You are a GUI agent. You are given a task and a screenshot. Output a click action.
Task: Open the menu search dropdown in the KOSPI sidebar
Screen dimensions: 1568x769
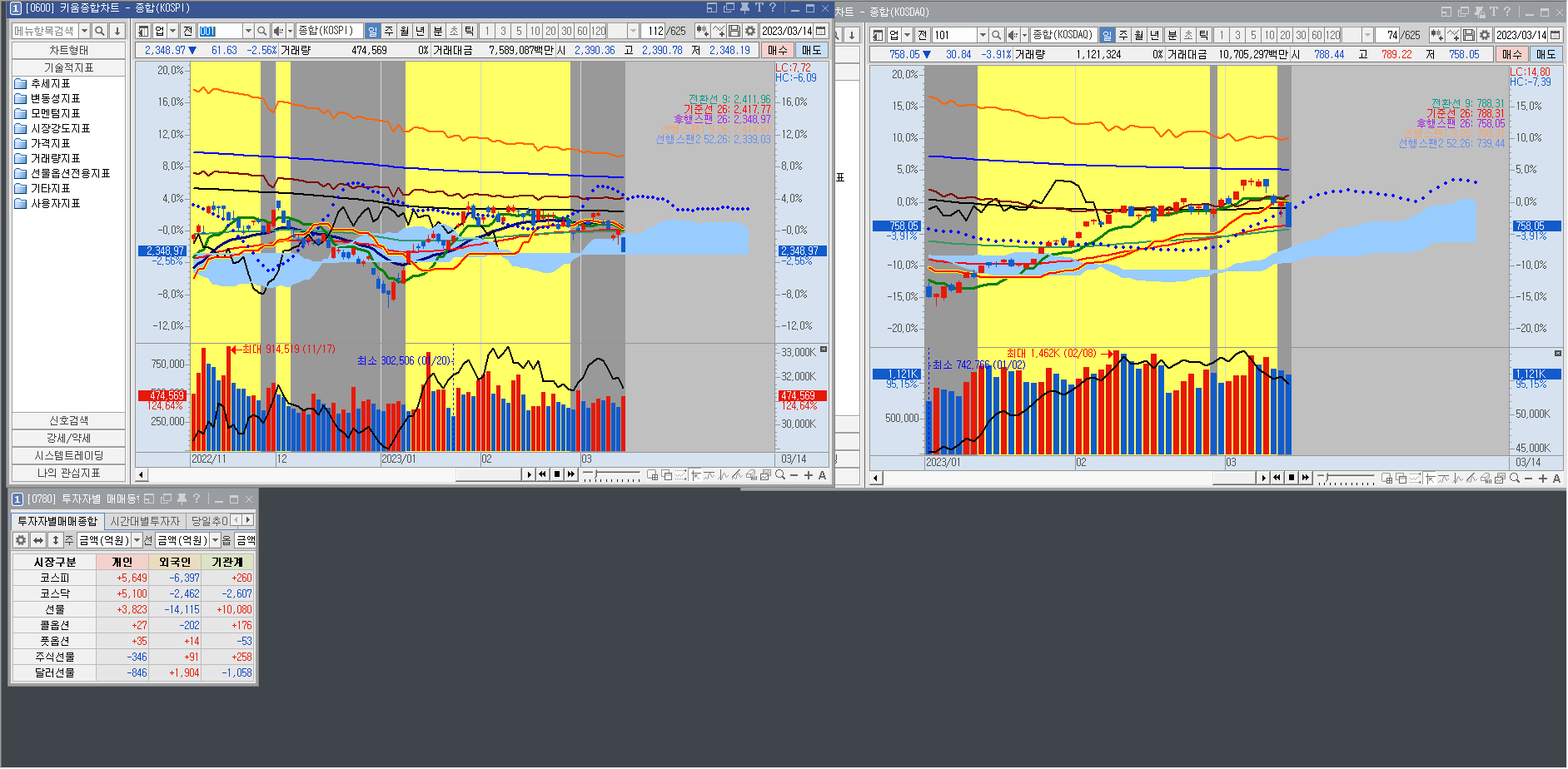[84, 31]
